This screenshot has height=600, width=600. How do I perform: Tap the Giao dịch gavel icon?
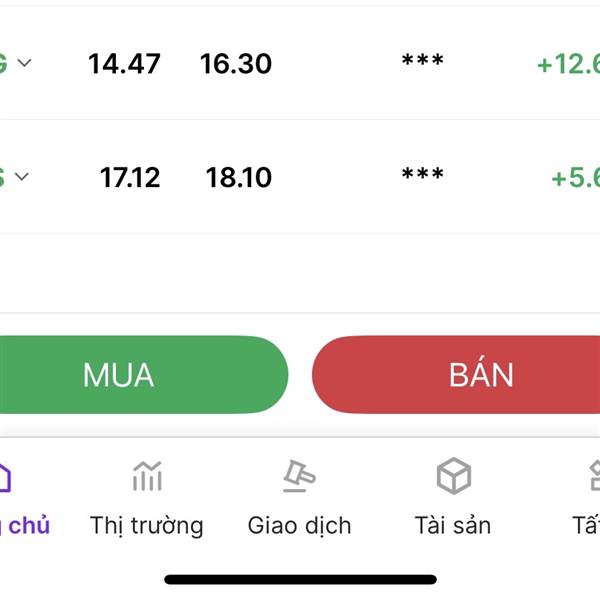[299, 477]
